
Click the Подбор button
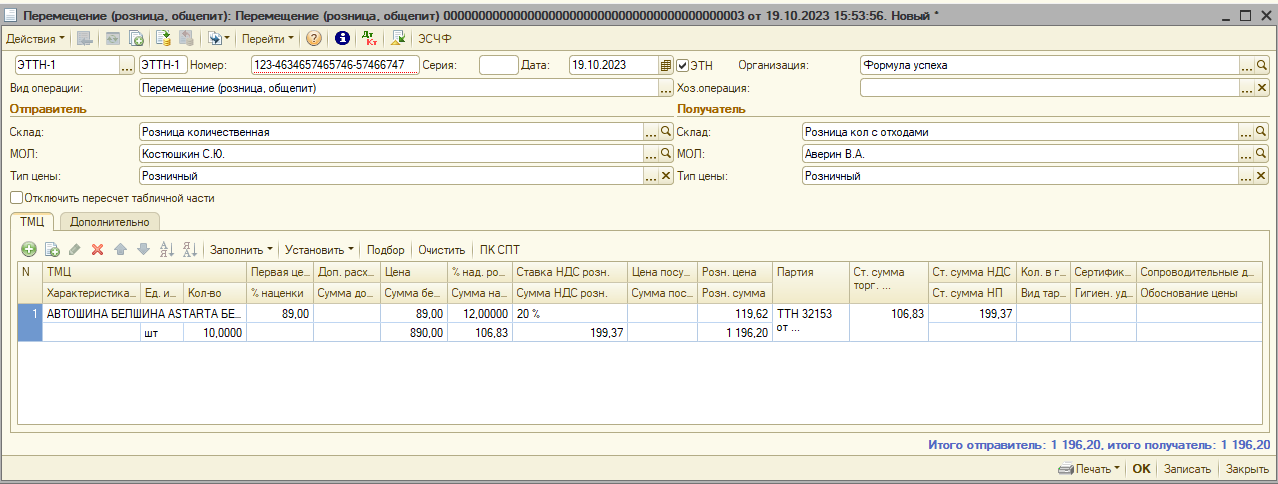(x=386, y=250)
